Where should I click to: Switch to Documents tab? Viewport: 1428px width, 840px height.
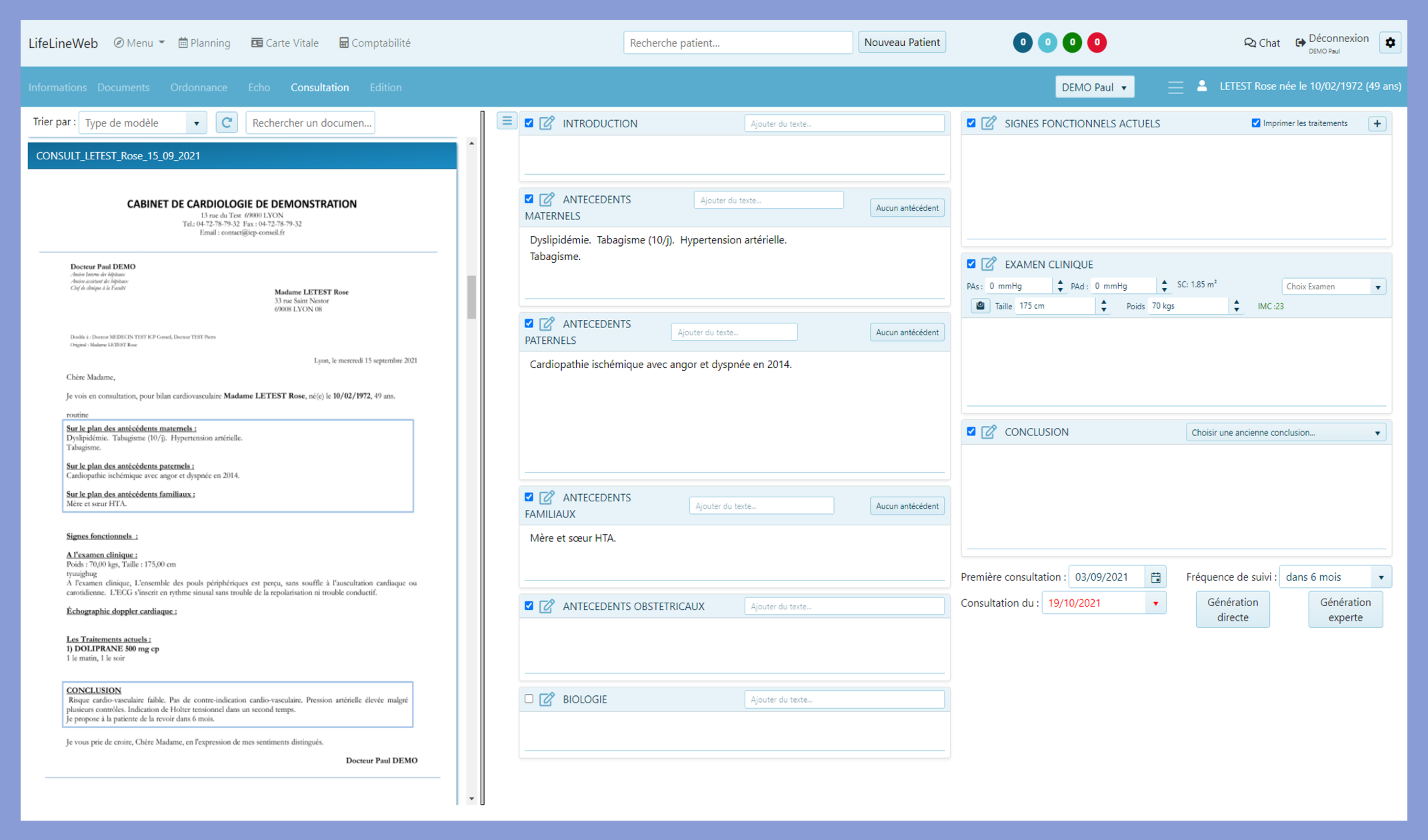click(123, 87)
